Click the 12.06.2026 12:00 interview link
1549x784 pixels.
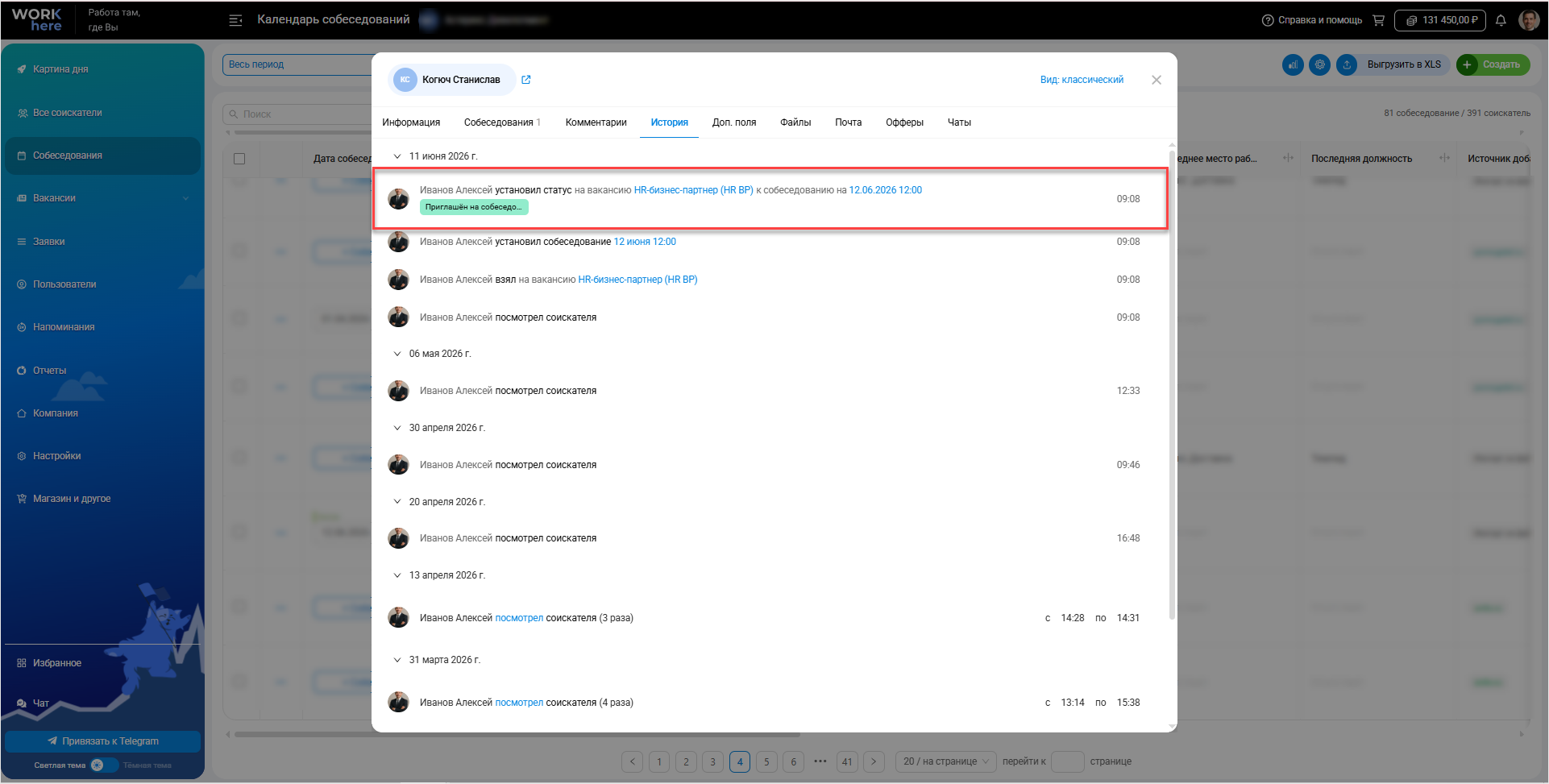click(x=885, y=190)
